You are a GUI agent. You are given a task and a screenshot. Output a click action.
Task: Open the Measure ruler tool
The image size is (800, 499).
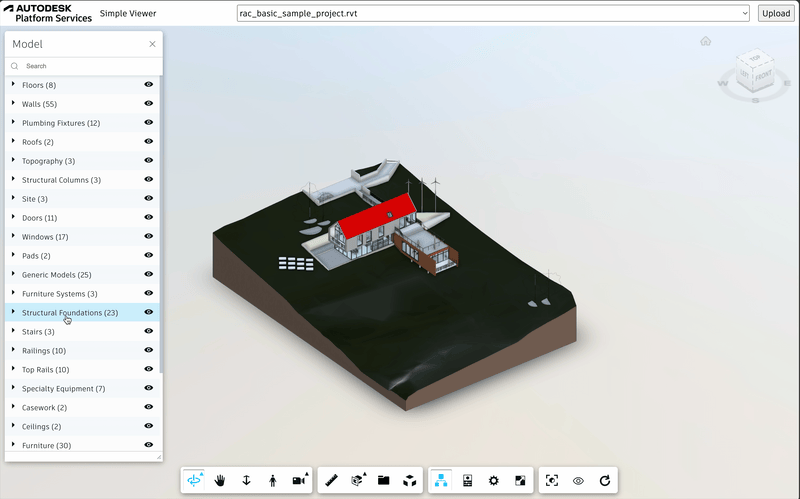[x=331, y=481]
